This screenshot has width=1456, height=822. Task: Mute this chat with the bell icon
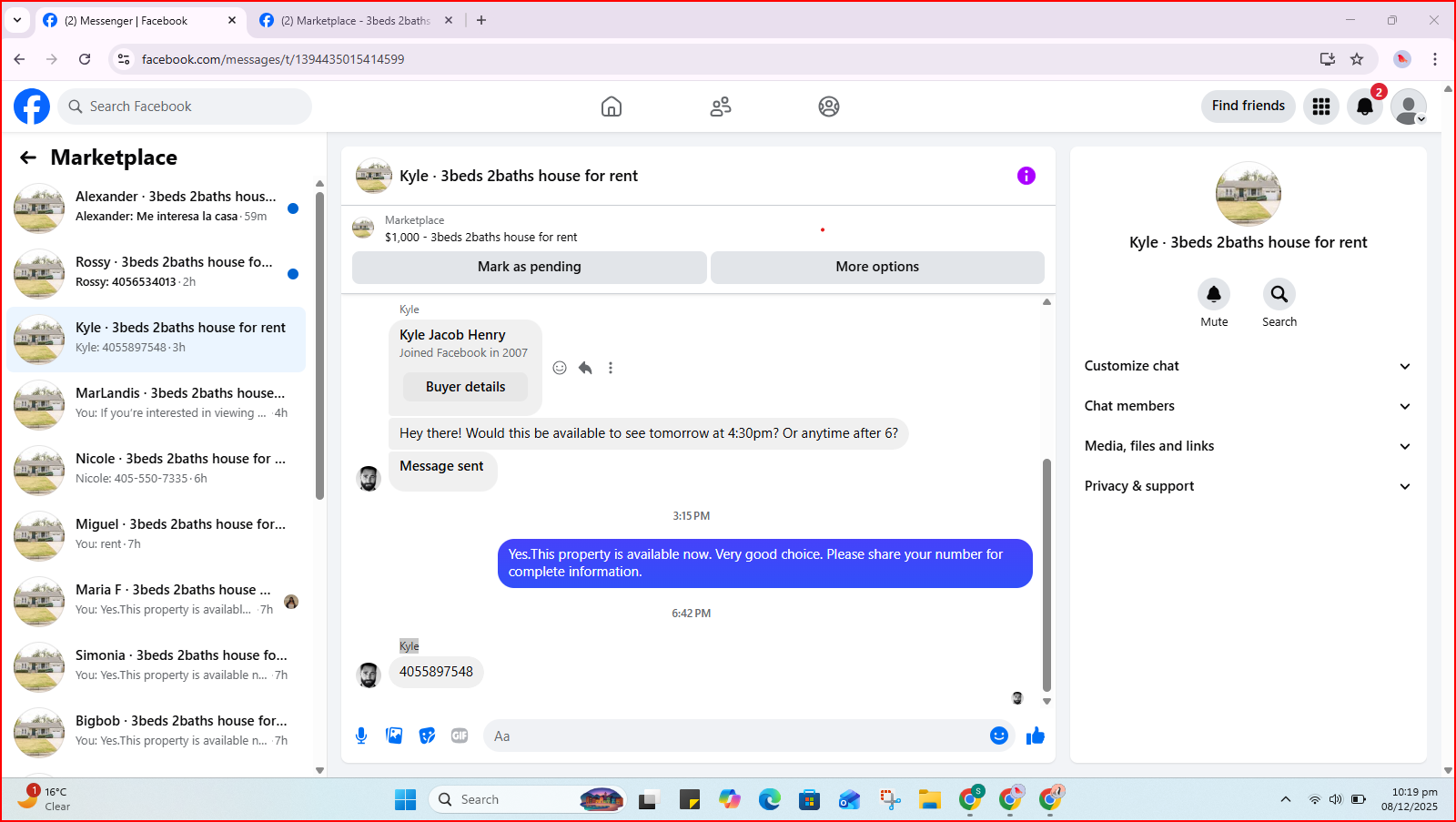[x=1214, y=294]
